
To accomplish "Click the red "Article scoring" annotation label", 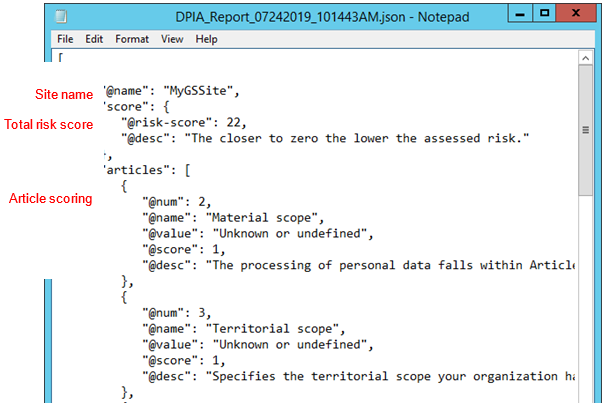I will [x=51, y=199].
